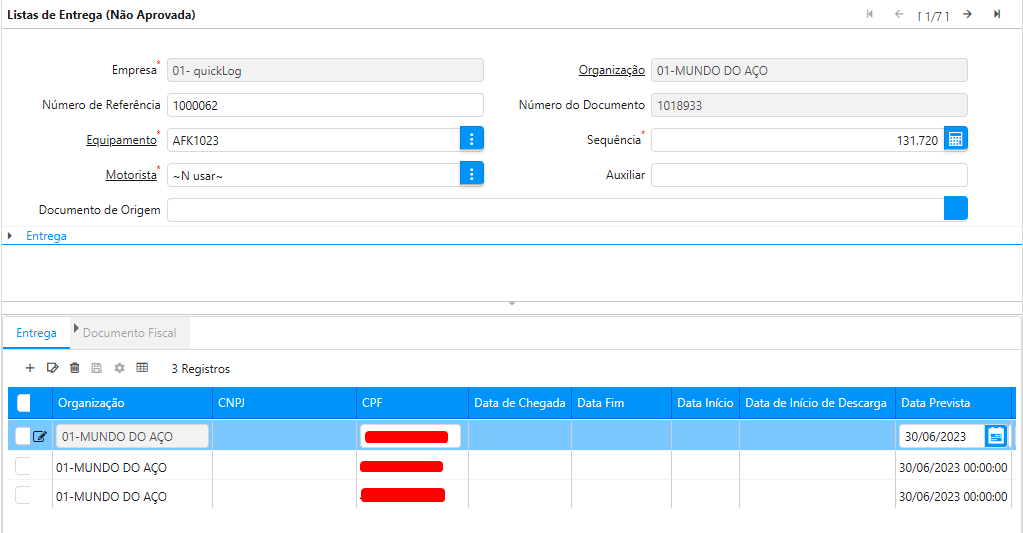The width and height of the screenshot is (1023, 533).
Task: Check the third row's checkbox
Action: click(23, 496)
